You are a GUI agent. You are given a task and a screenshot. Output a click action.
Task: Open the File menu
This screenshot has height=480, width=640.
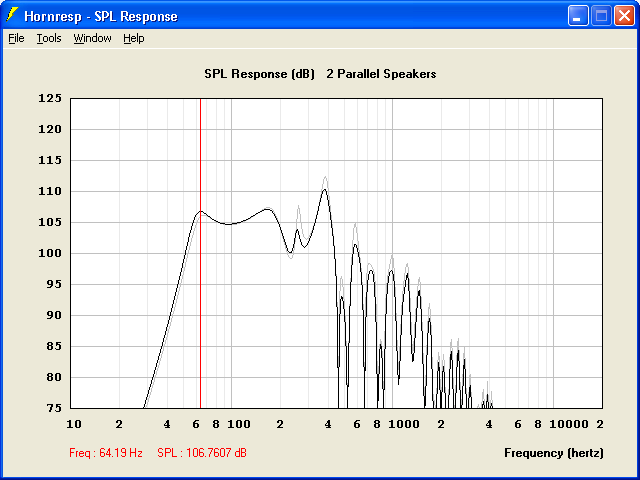coord(16,38)
